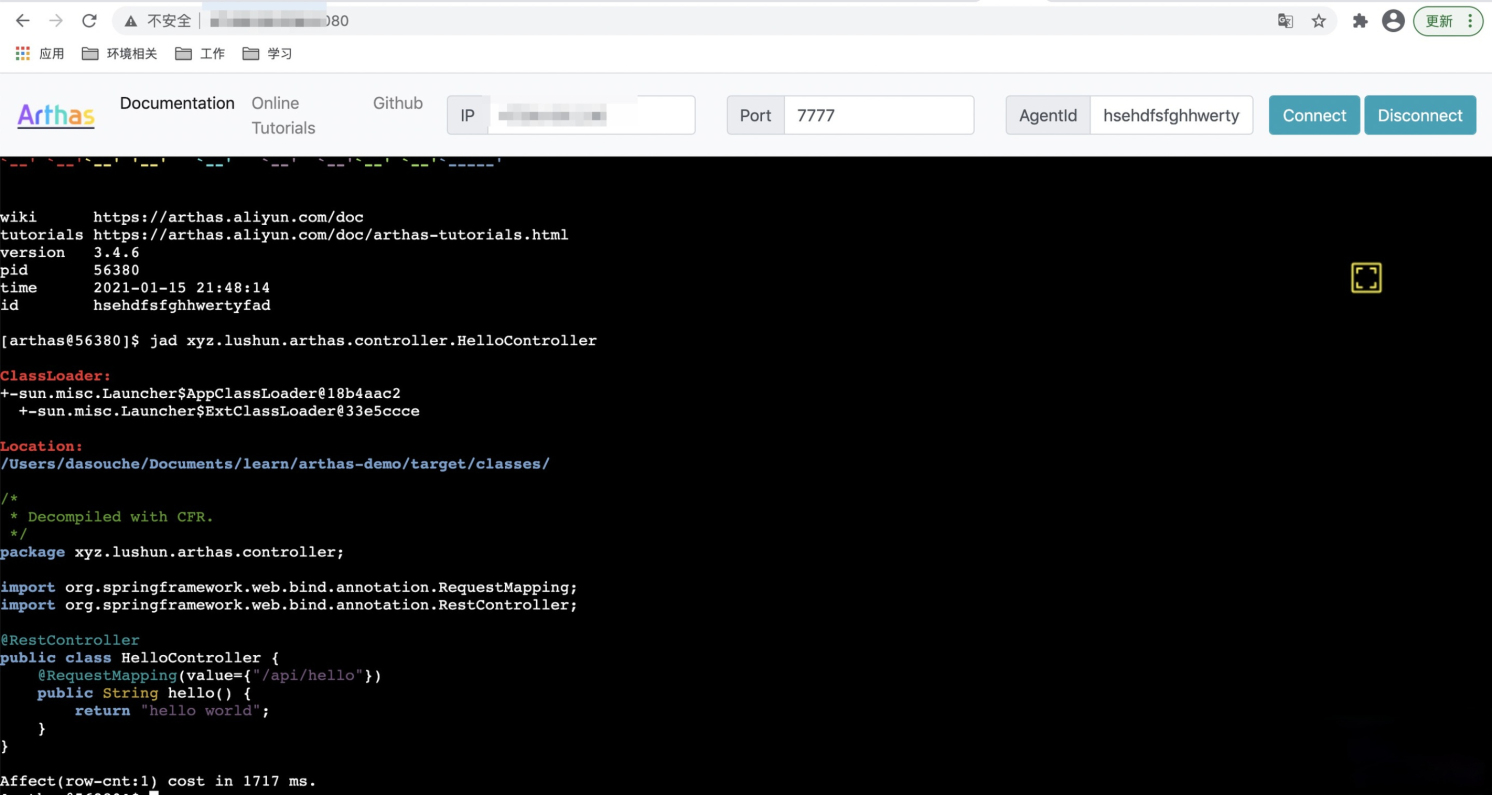Go forward with the browser forward arrow

[x=56, y=21]
